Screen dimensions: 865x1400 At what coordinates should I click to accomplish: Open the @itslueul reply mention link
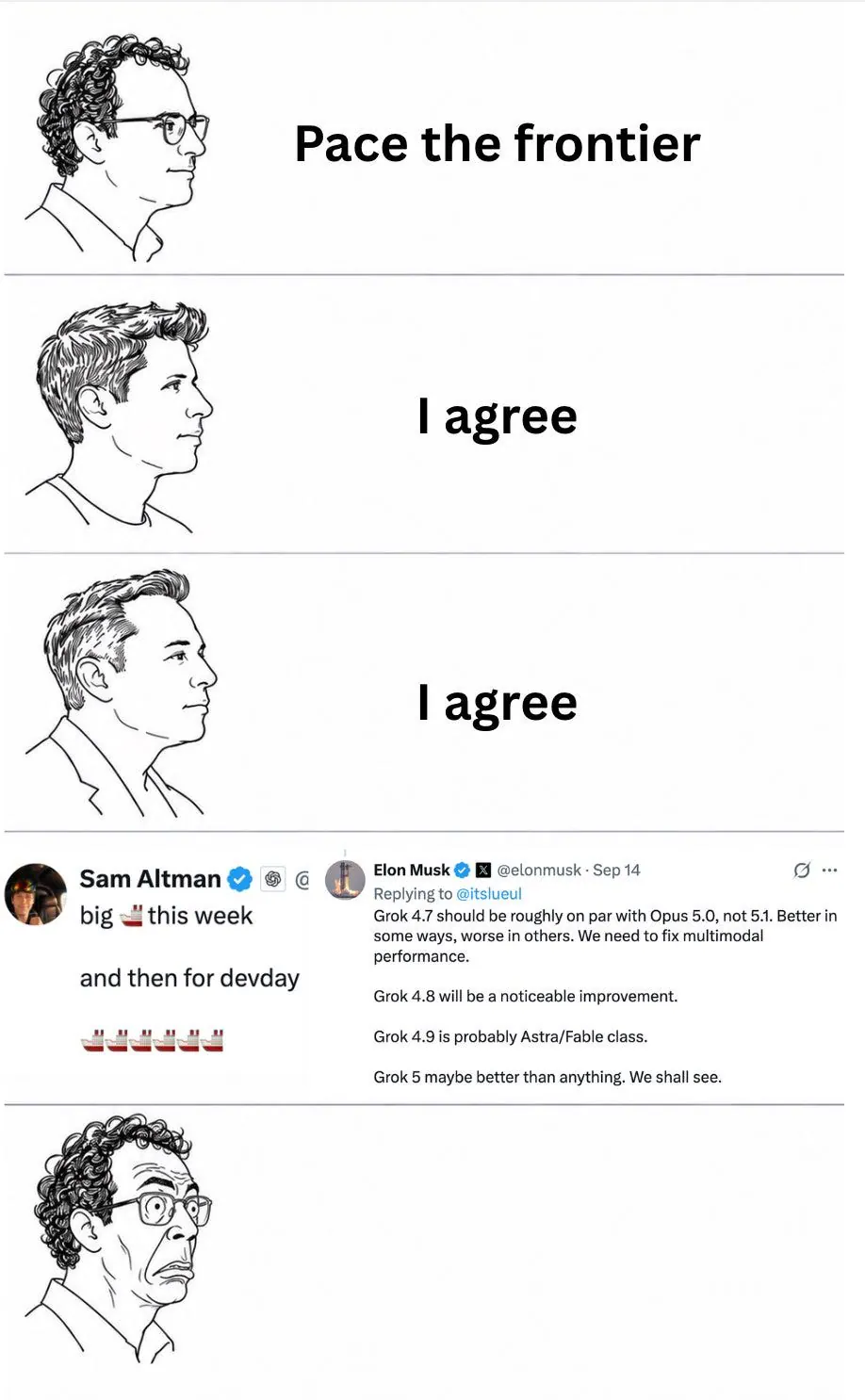pos(488,893)
